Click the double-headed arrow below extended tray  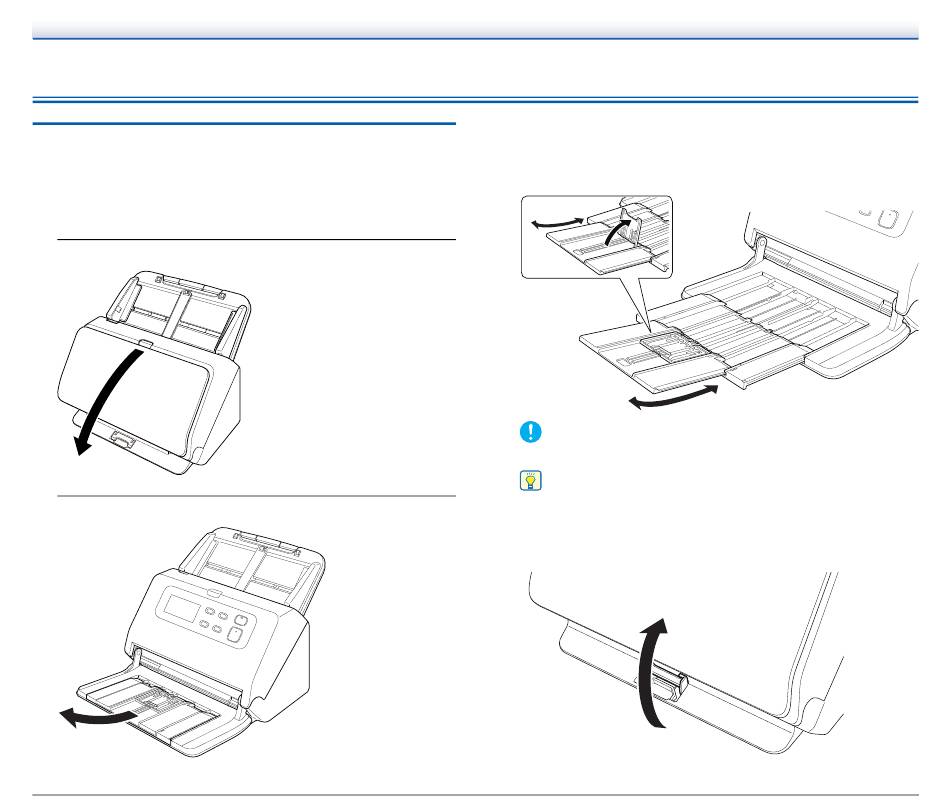tap(673, 397)
